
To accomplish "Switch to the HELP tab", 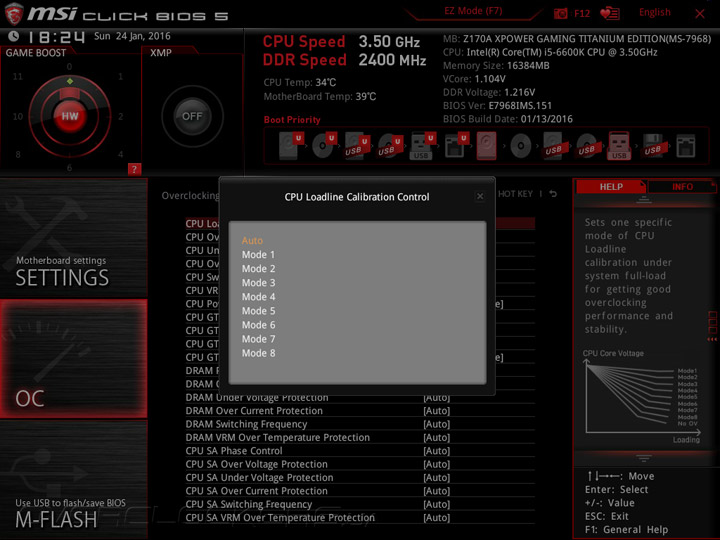I will pos(611,187).
